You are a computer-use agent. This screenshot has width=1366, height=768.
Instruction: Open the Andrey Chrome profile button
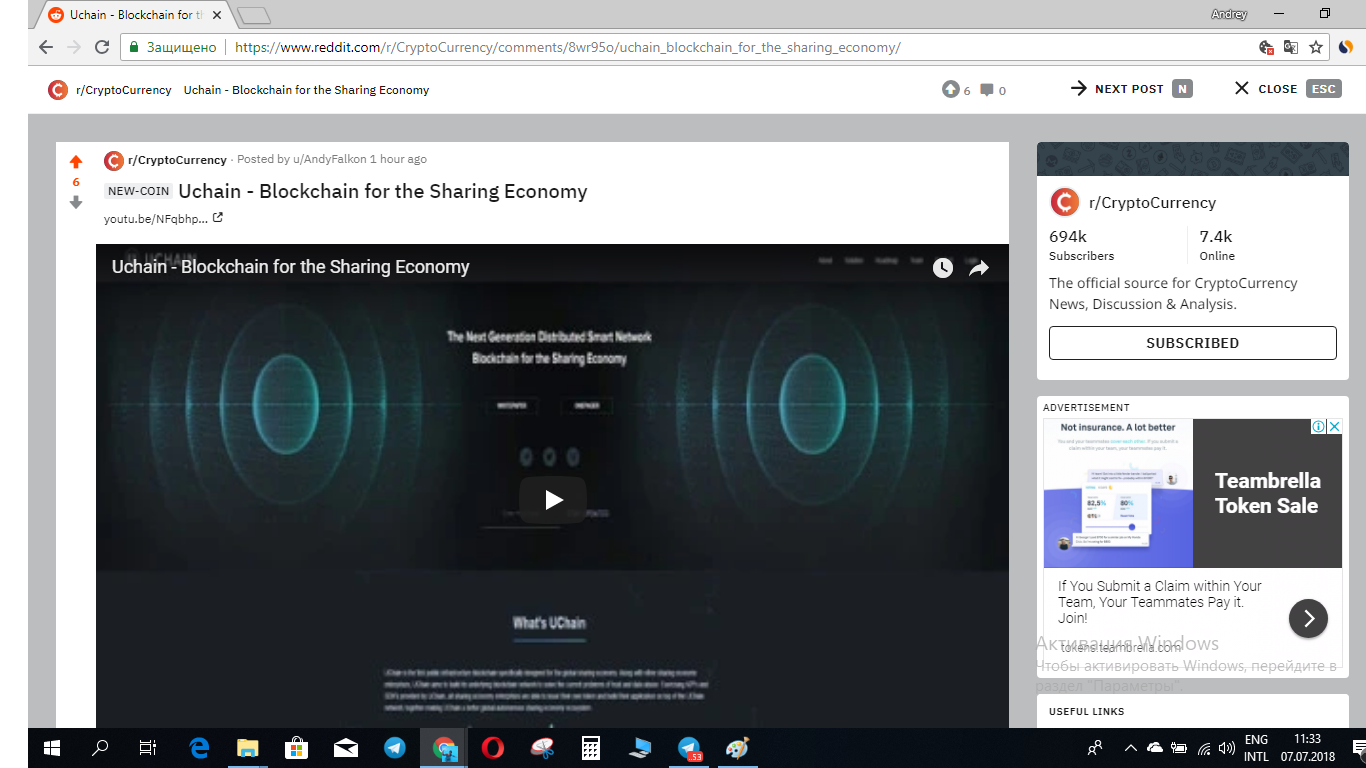click(1229, 14)
